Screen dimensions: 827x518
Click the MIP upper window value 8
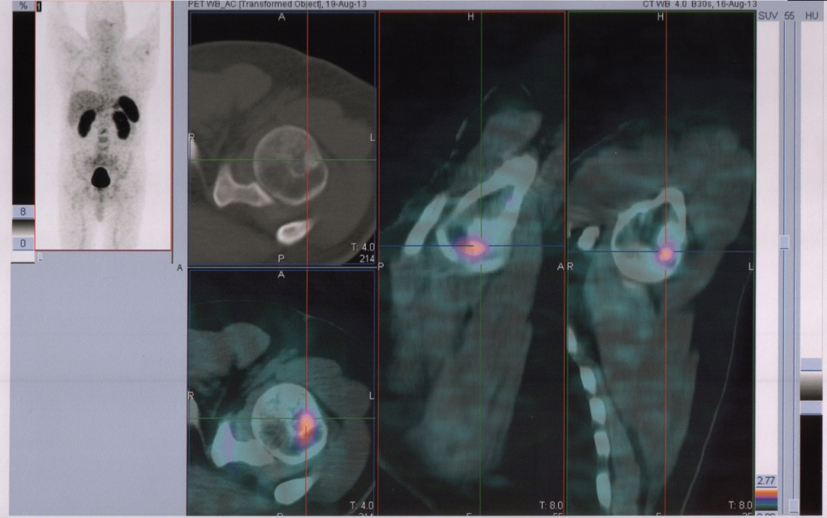(22, 212)
